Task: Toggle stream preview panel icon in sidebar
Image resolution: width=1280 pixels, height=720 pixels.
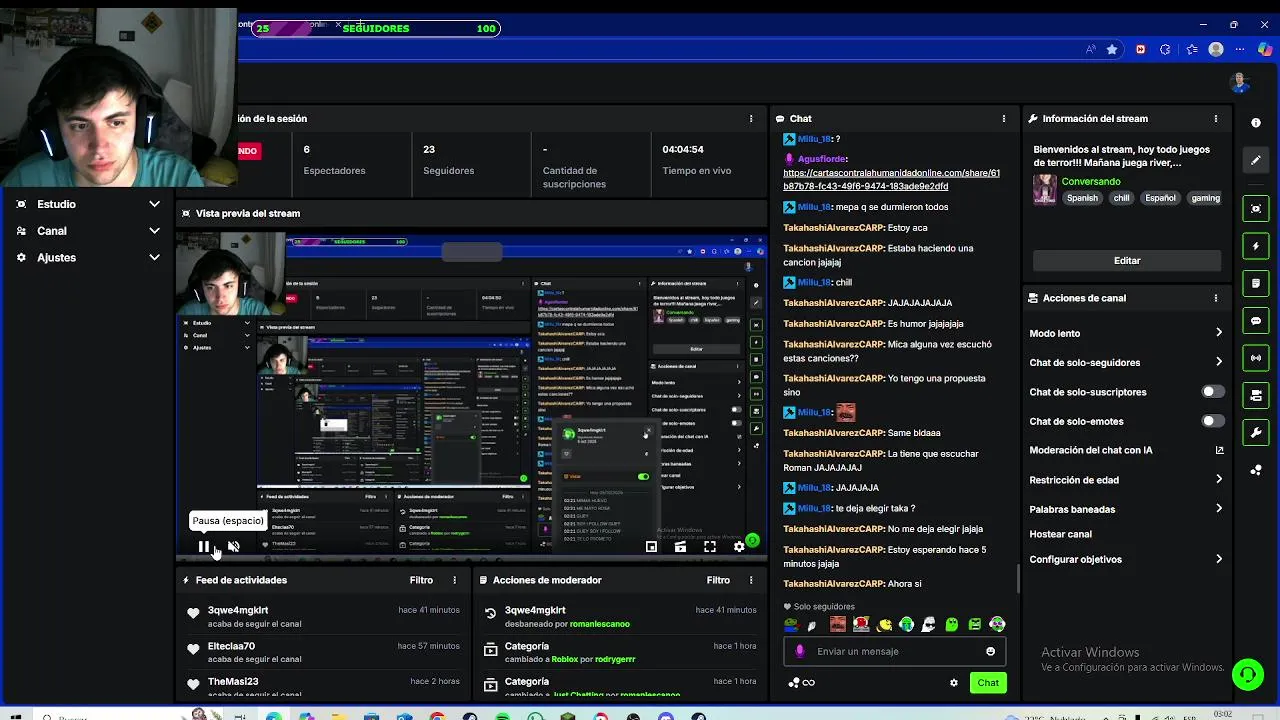Action: pos(1256,208)
